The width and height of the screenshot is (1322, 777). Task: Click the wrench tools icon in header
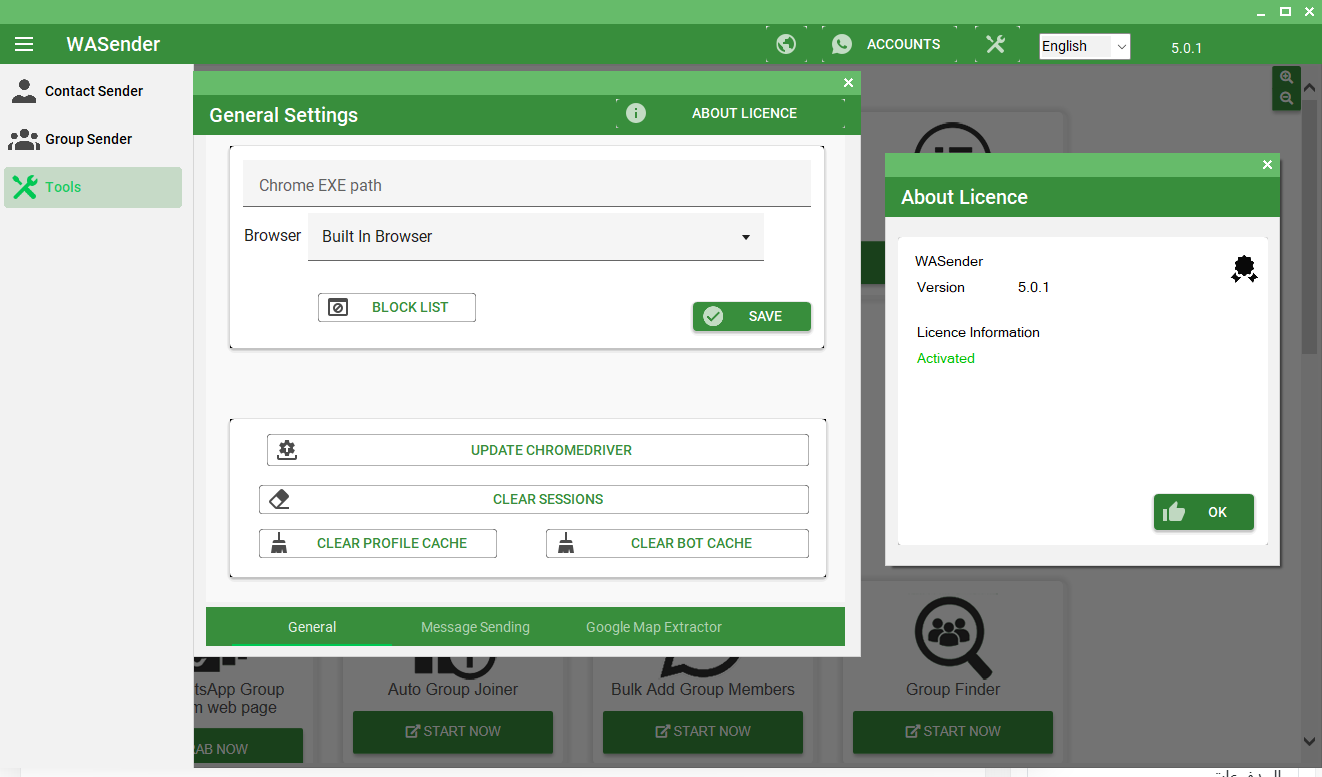[995, 44]
